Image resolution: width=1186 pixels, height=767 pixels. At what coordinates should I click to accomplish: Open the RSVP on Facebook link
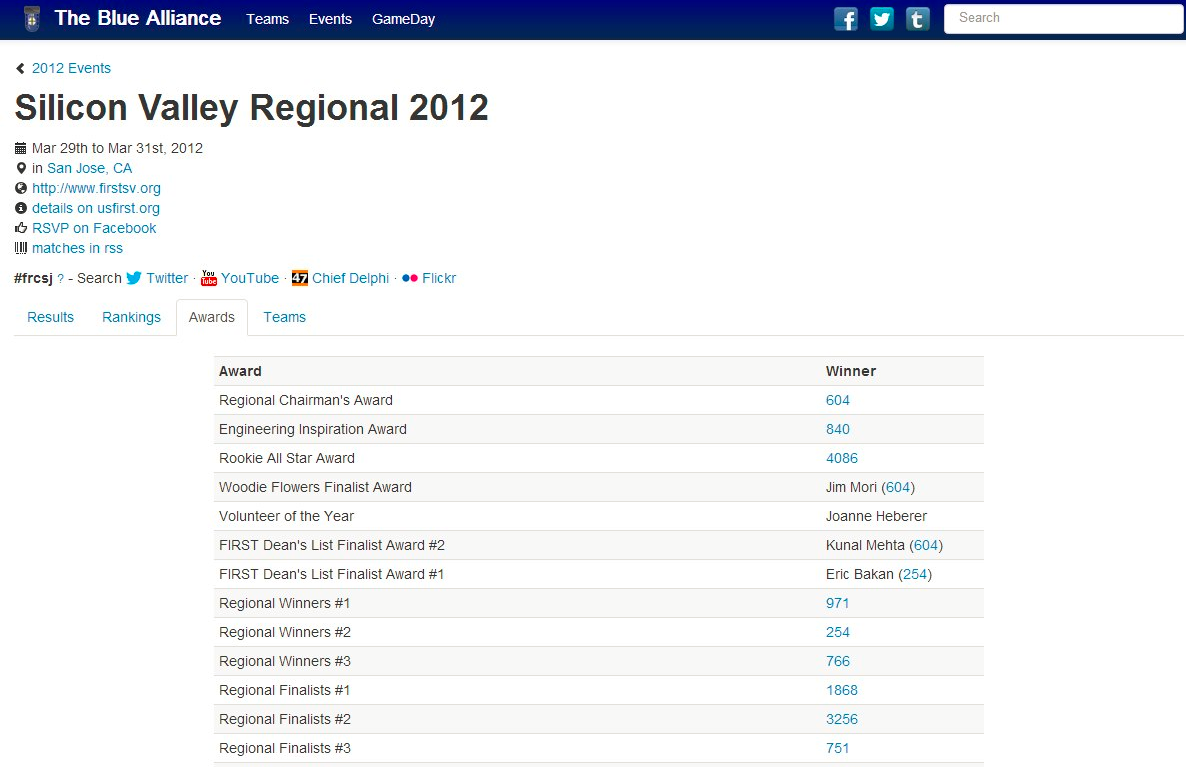[94, 228]
